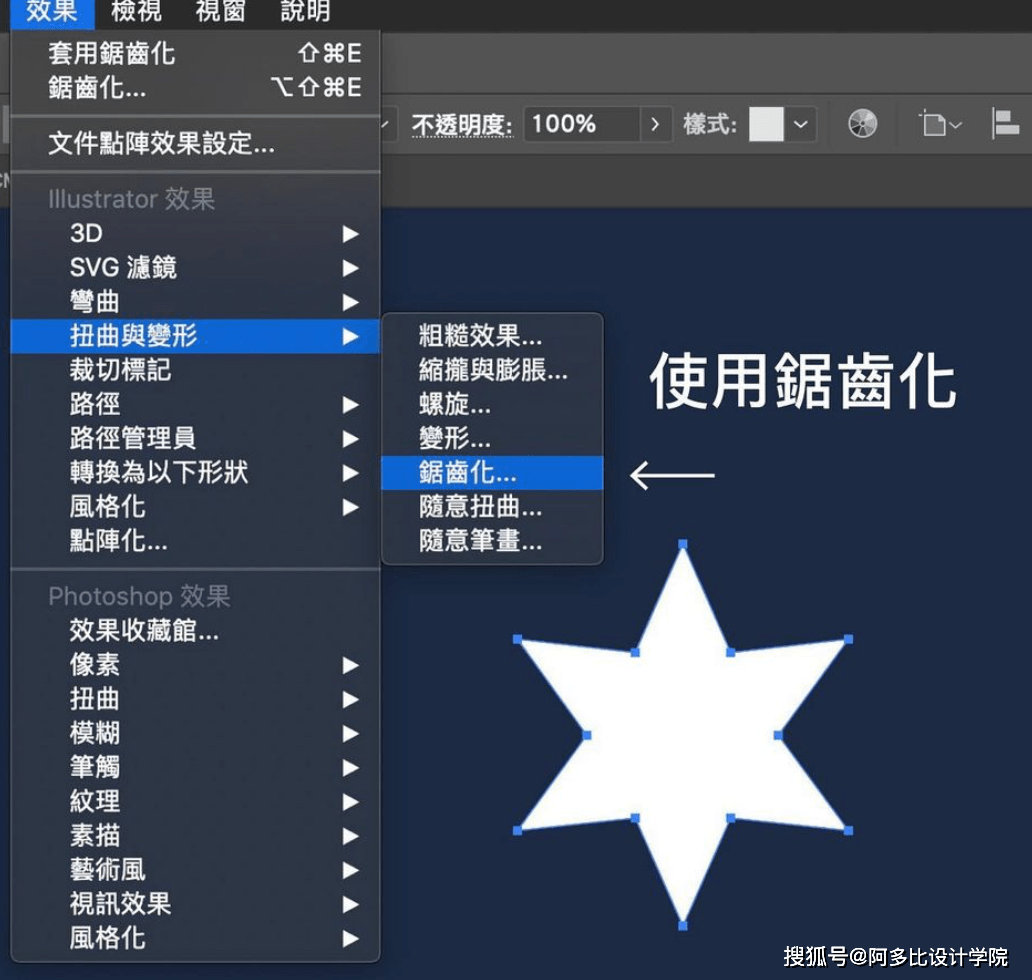This screenshot has width=1032, height=980.
Task: Select highlighted 鋸齒化... in submenu
Action: [x=492, y=473]
